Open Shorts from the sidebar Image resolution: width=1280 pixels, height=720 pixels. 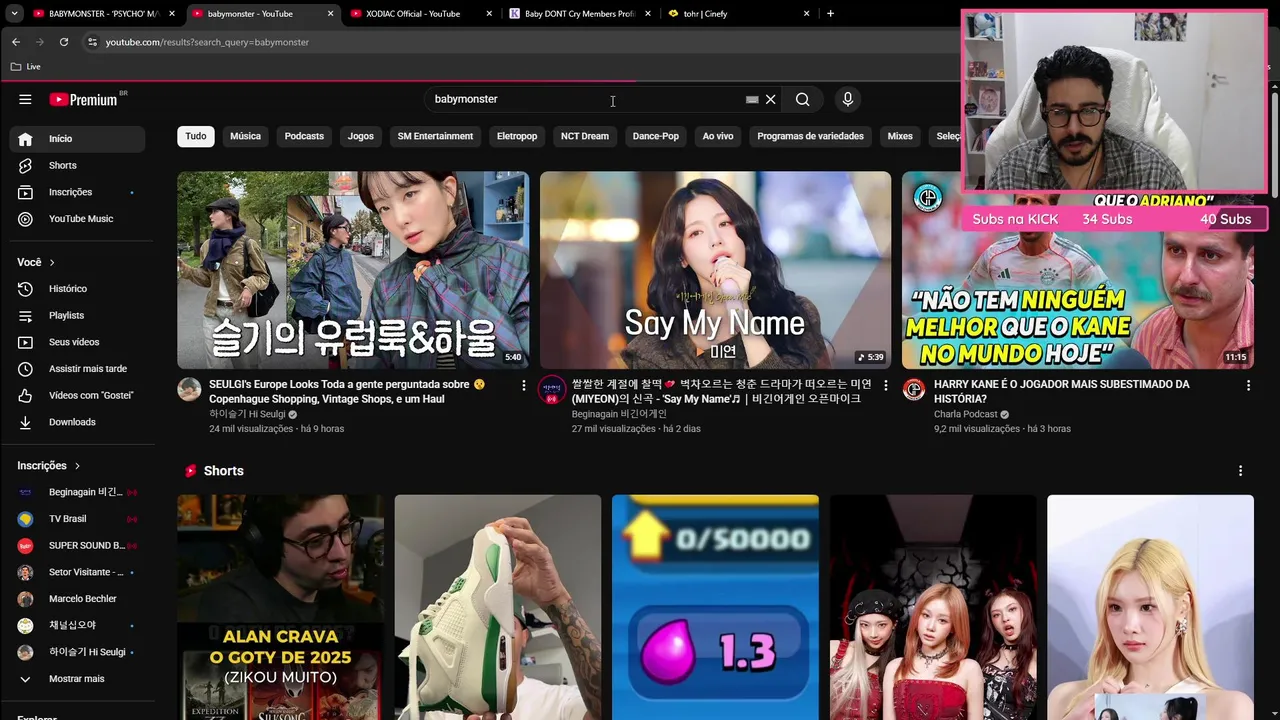(x=77, y=165)
